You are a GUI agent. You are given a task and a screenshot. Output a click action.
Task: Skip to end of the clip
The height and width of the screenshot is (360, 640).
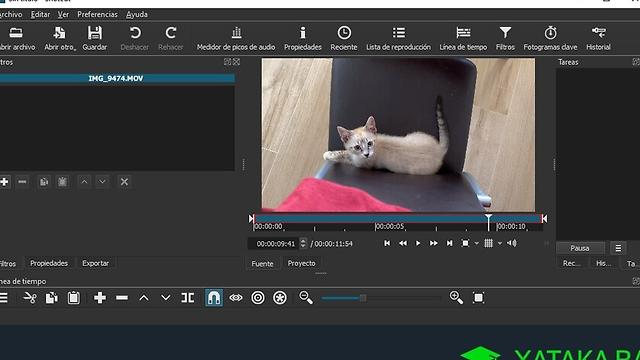tap(449, 243)
